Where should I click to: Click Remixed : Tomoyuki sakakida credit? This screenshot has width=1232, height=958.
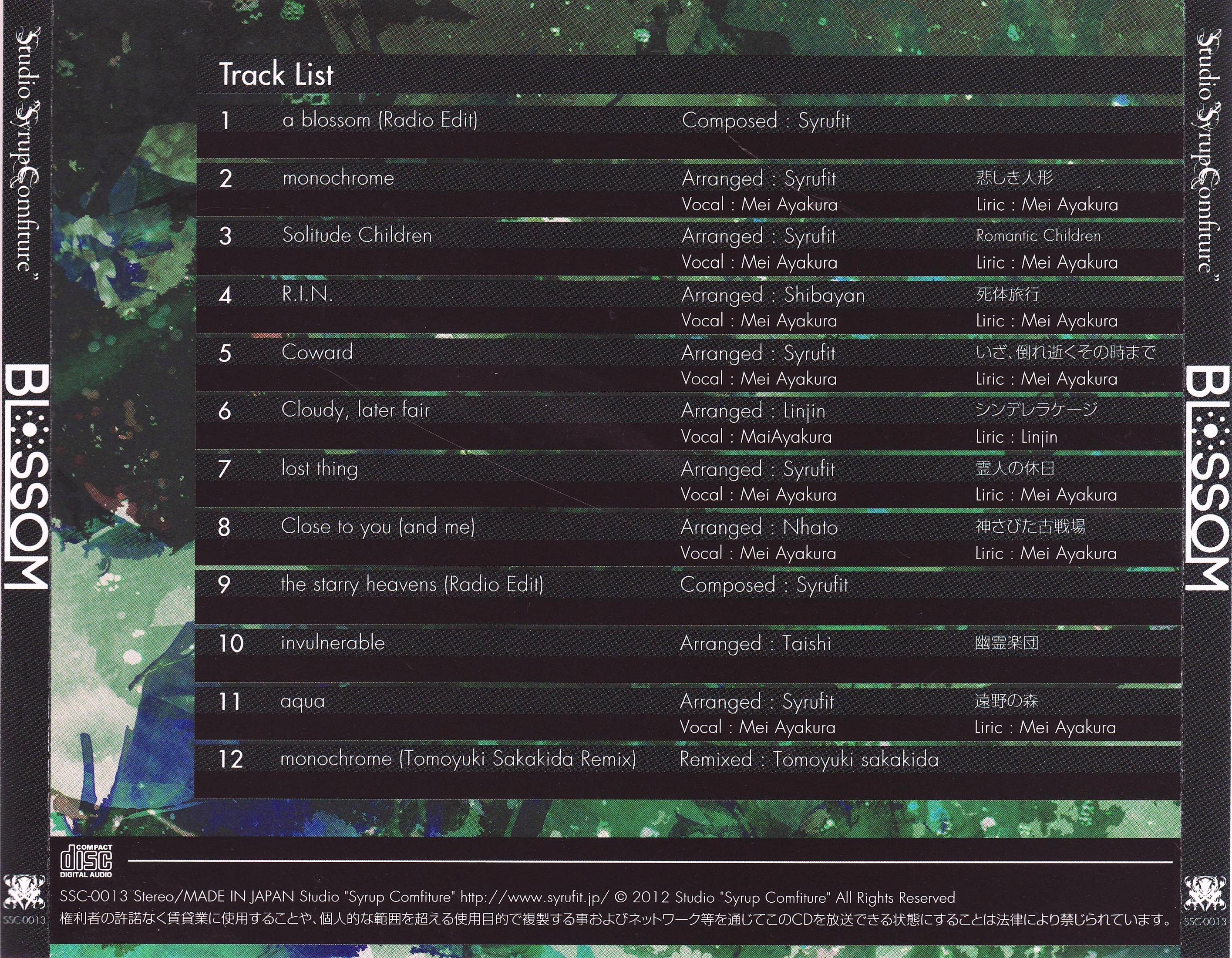click(808, 760)
